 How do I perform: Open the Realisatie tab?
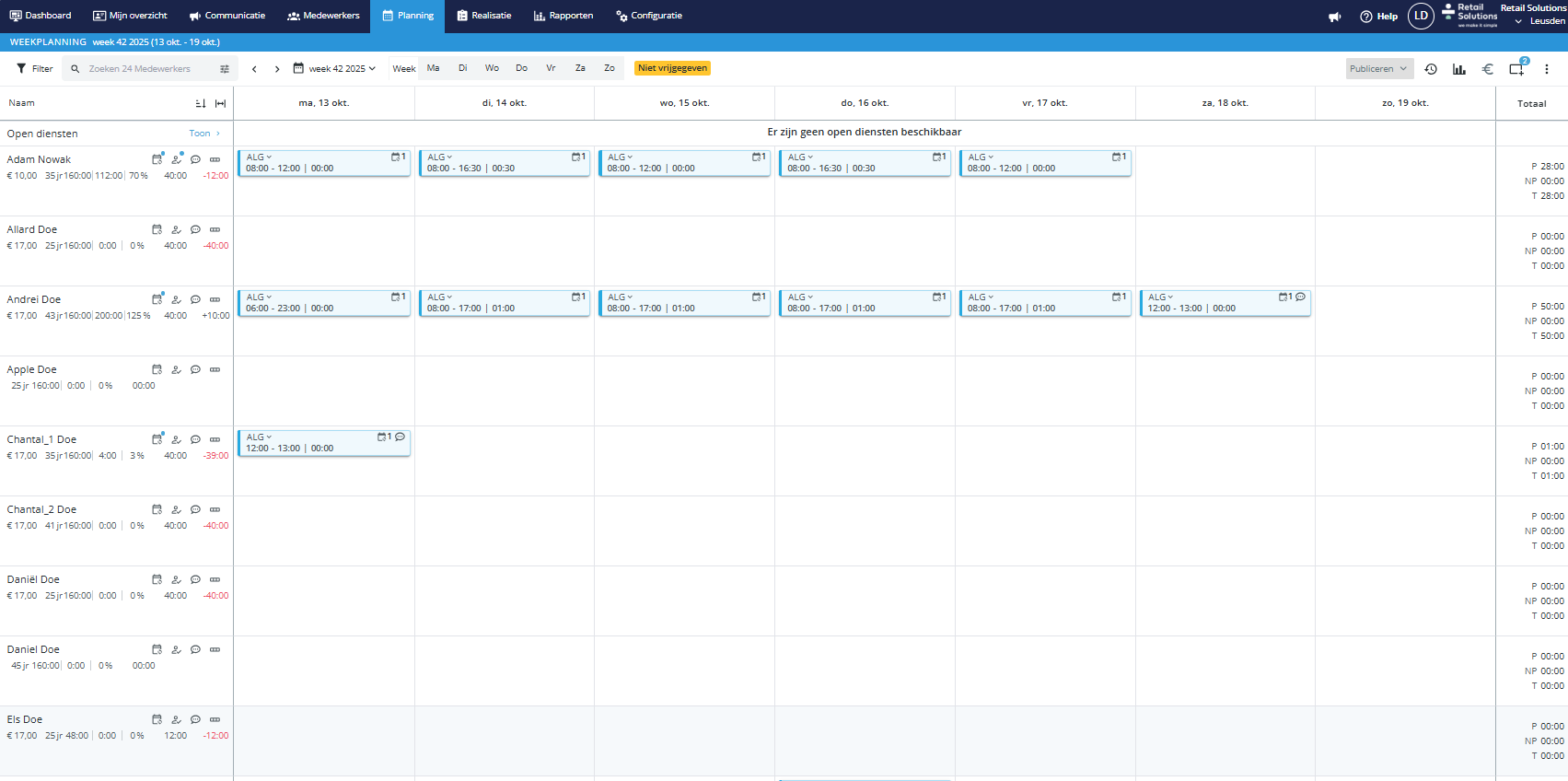[x=484, y=16]
